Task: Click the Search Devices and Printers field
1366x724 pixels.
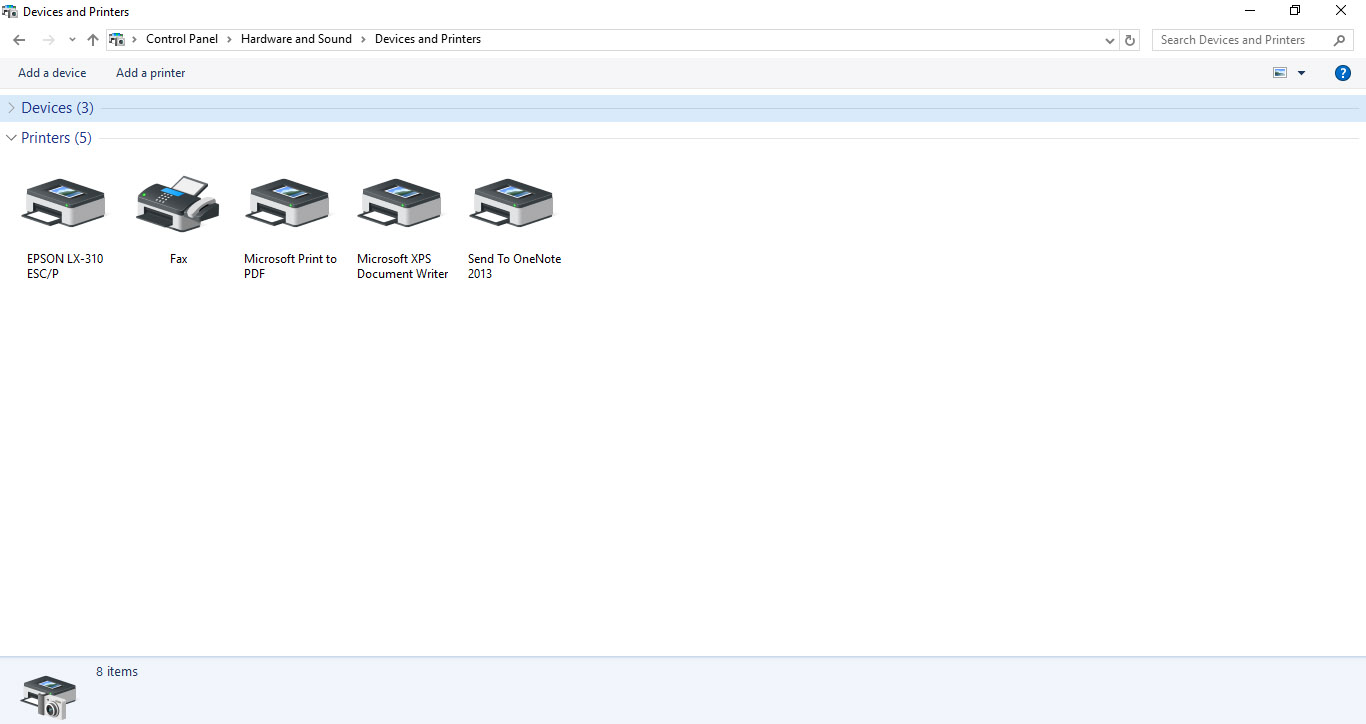Action: (x=1253, y=40)
